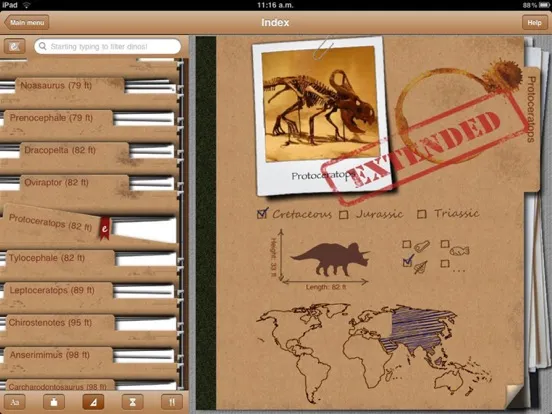Tap the 'Height: 33 ft' label
The width and height of the screenshot is (552, 414).
click(x=273, y=258)
